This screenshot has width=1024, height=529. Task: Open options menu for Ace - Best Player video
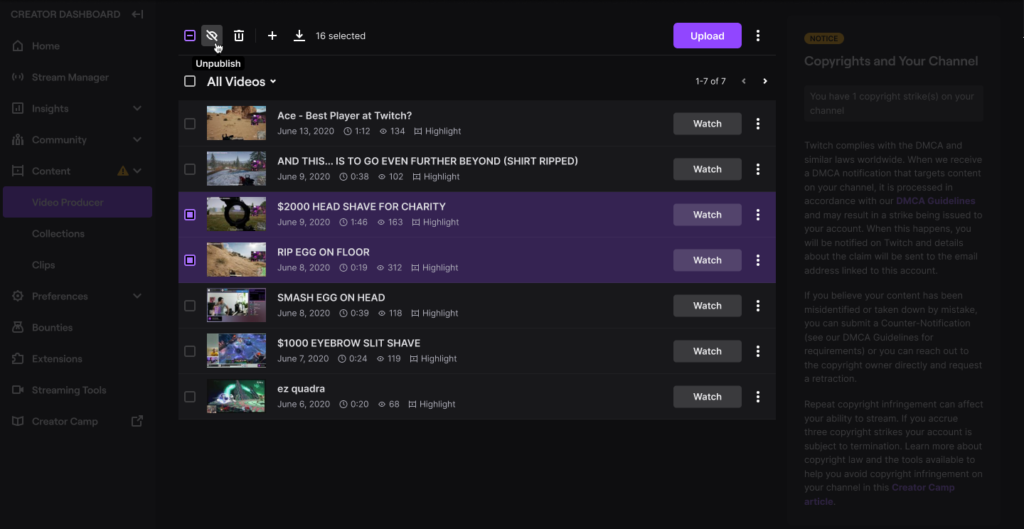coord(758,123)
